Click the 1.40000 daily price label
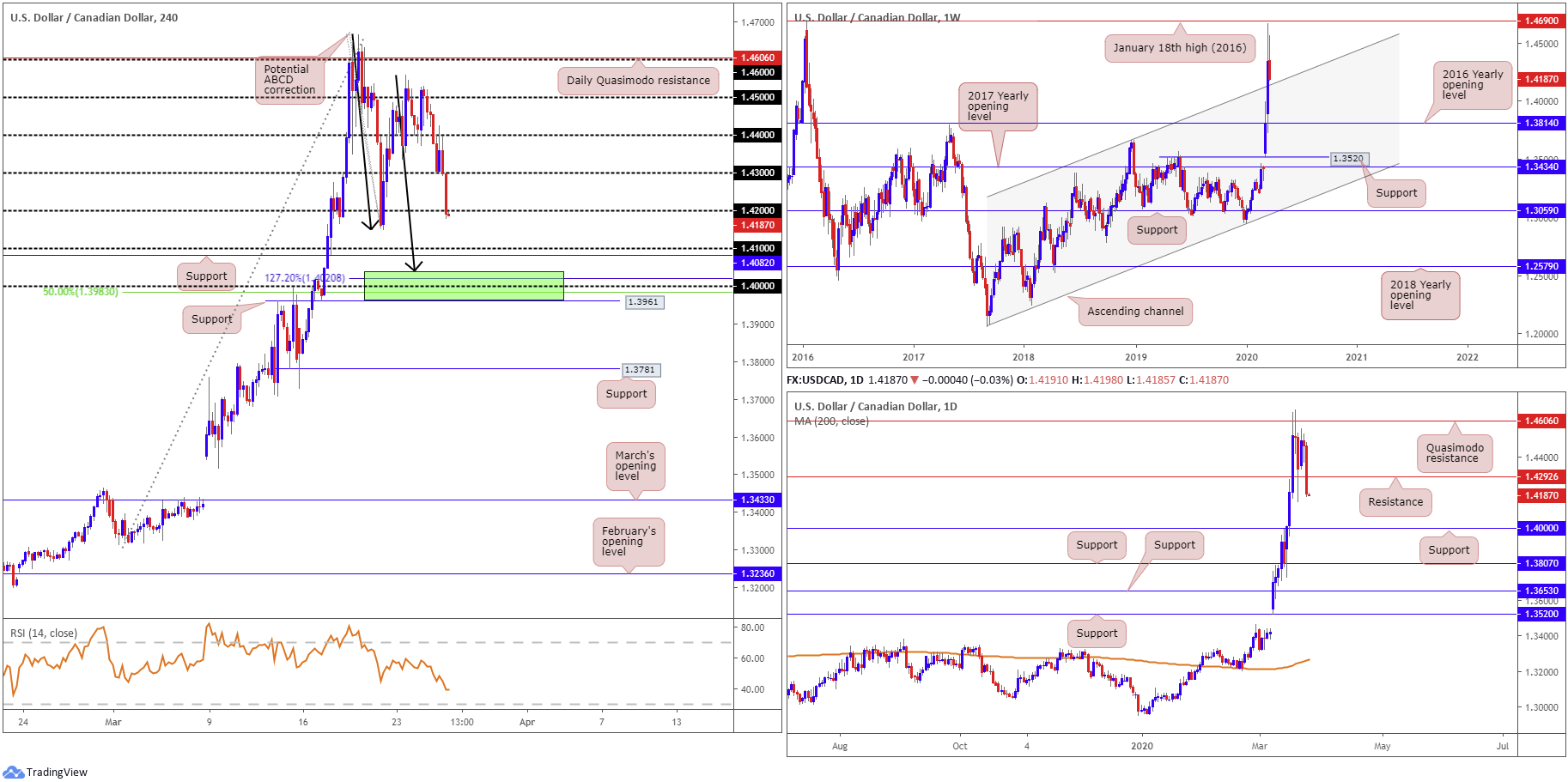 1541,529
